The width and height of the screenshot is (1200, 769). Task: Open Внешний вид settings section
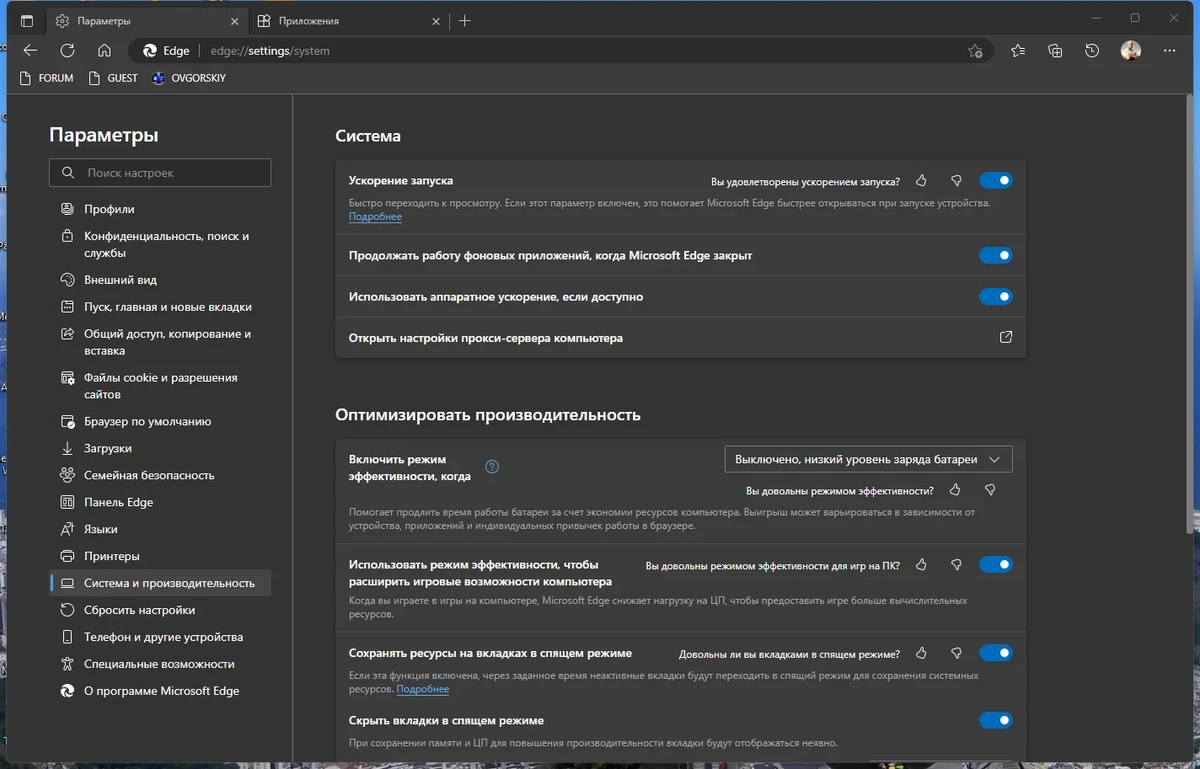(160, 280)
